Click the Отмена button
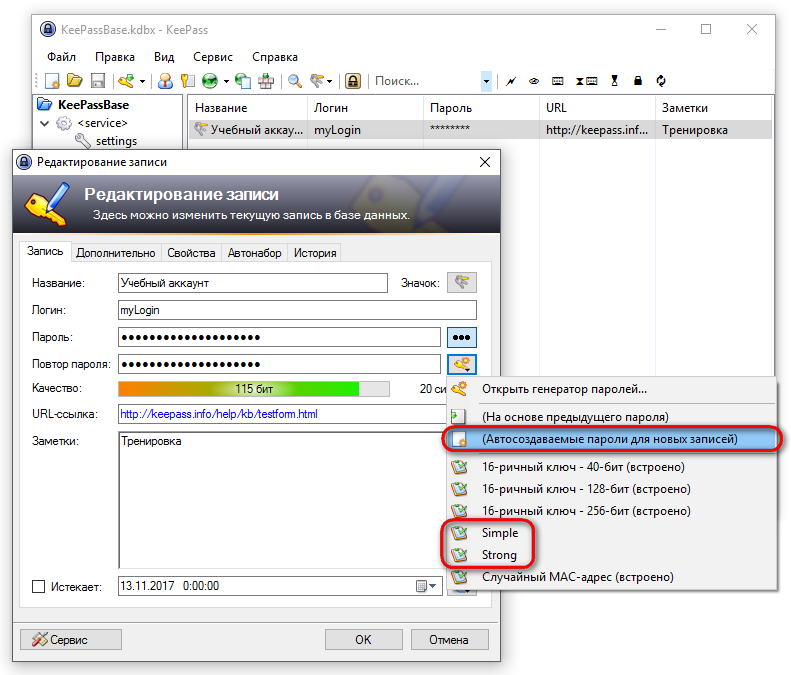The width and height of the screenshot is (791, 675). point(449,640)
